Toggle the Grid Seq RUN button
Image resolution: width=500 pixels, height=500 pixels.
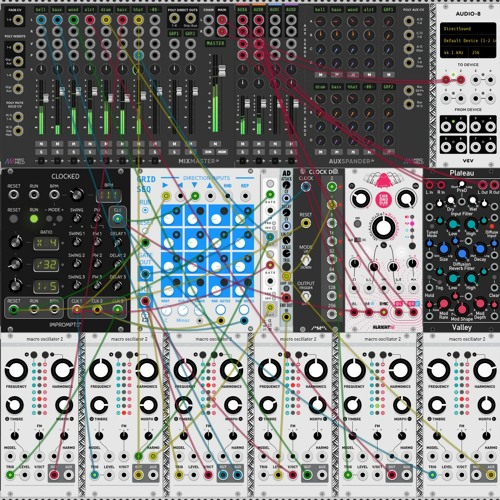[145, 210]
